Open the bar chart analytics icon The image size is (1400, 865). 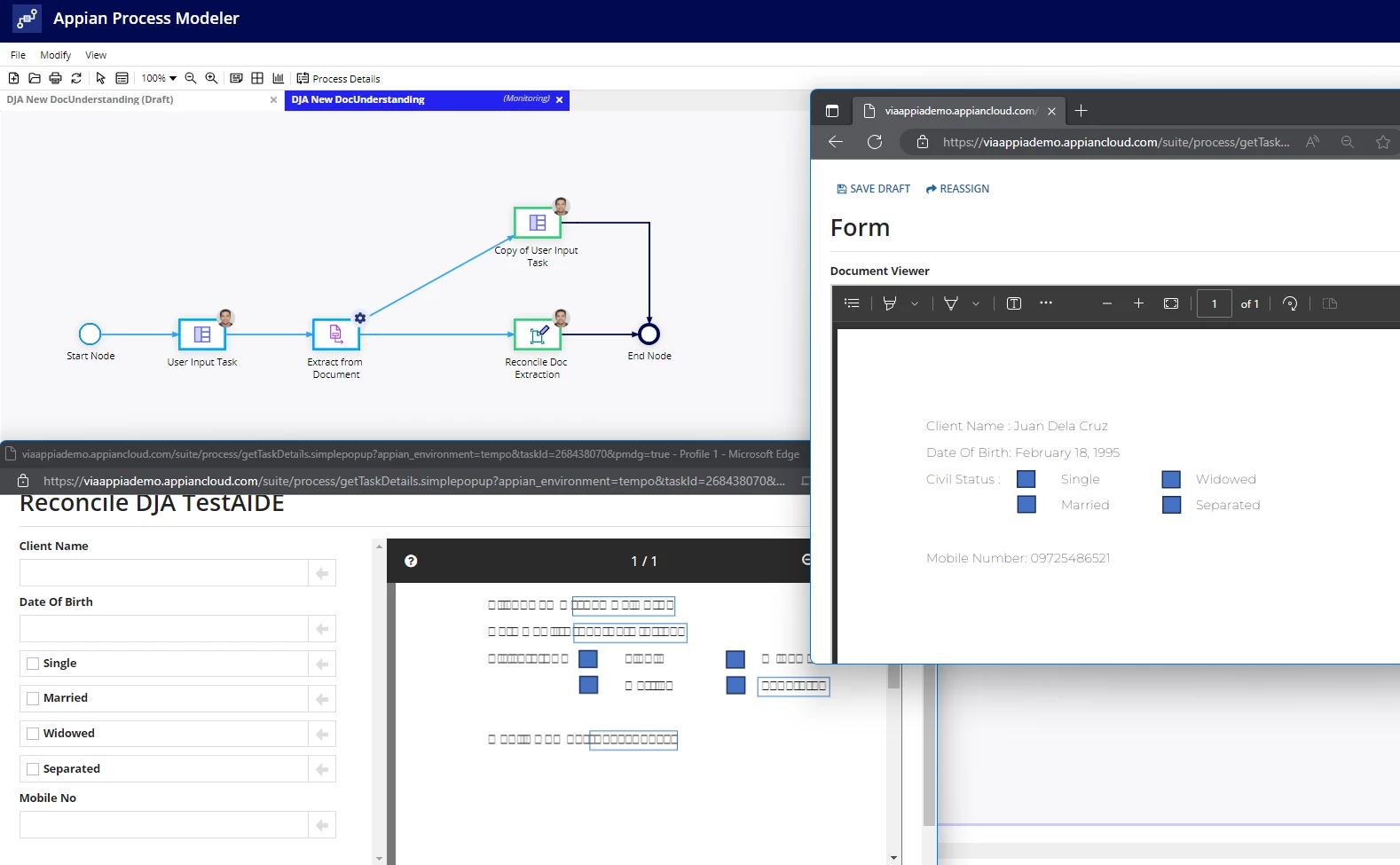(278, 78)
